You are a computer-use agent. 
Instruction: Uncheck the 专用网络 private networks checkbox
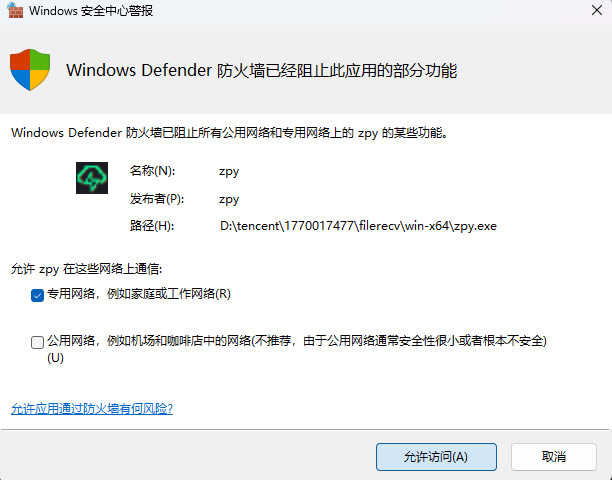point(37,295)
